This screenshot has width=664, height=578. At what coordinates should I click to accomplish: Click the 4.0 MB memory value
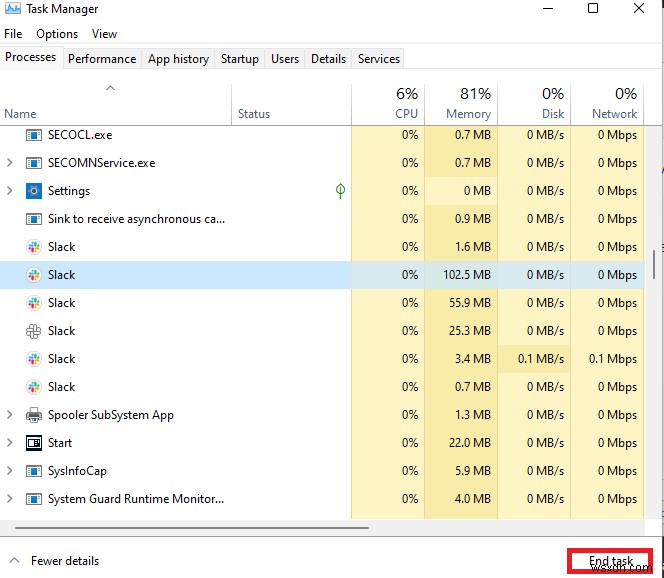[473, 499]
